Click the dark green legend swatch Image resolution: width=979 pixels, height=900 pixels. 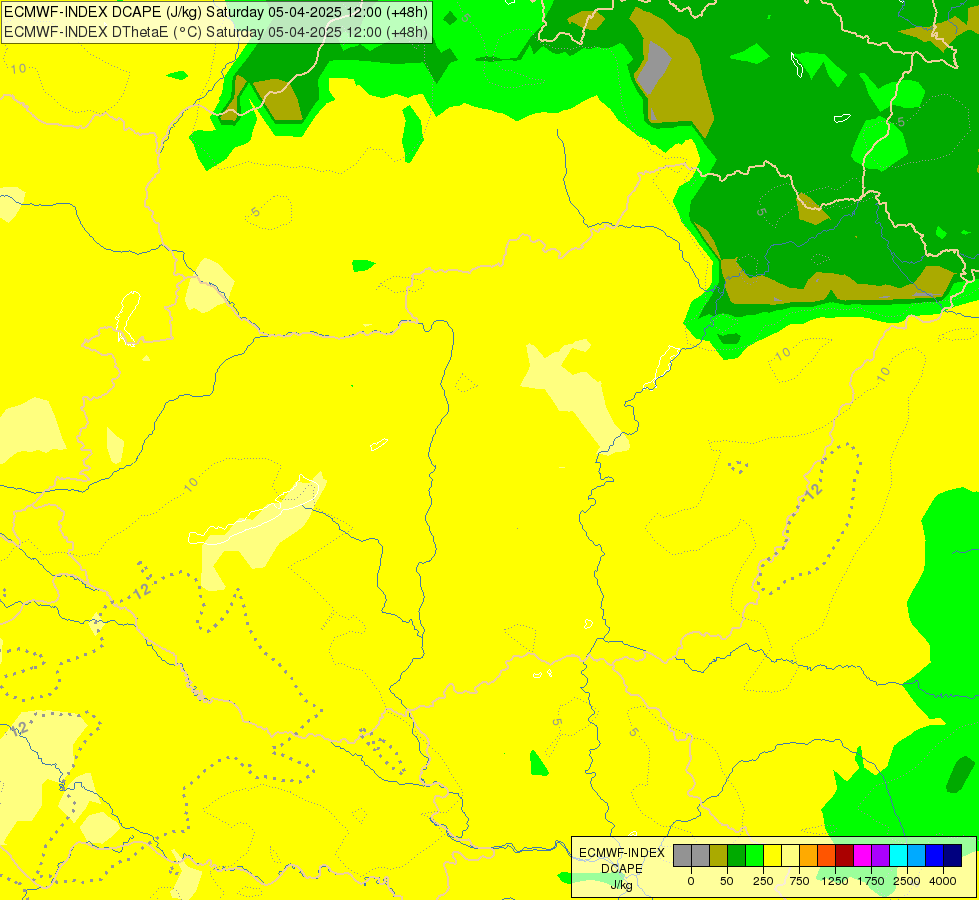click(x=736, y=855)
